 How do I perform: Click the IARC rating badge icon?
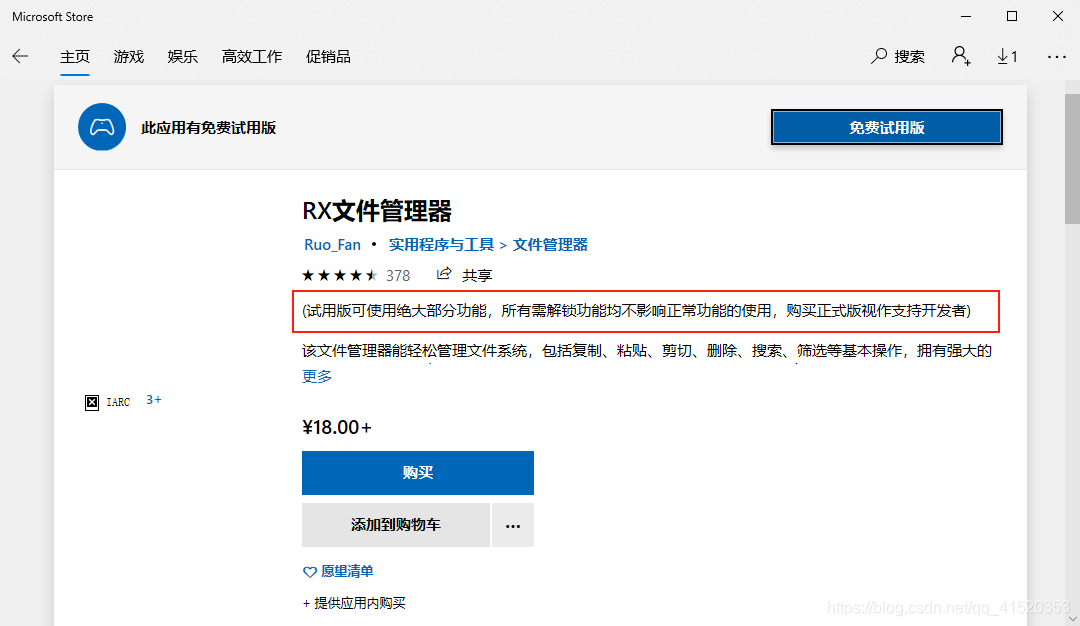tap(92, 403)
